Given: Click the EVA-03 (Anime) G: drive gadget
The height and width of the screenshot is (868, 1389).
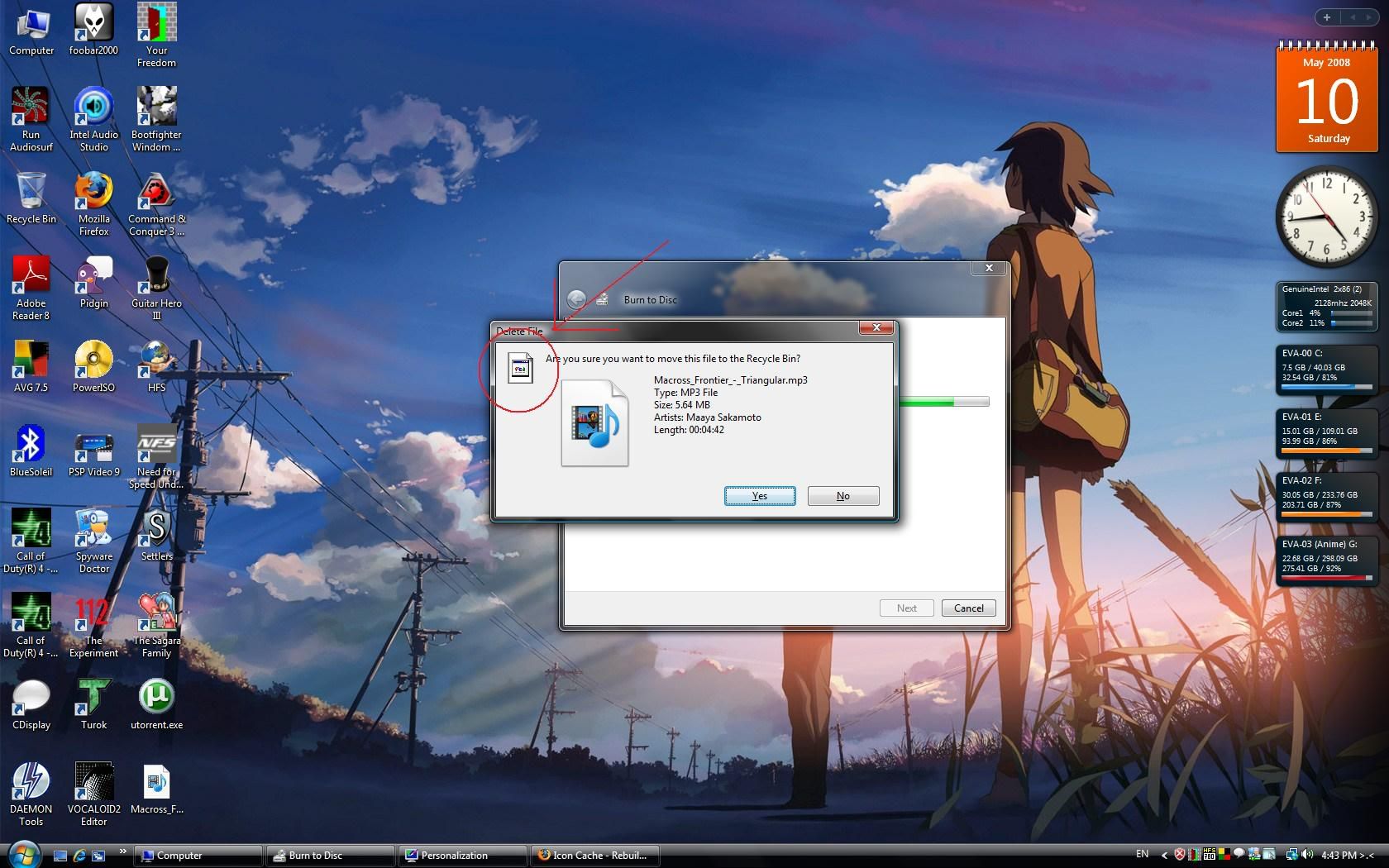Looking at the screenshot, I should pos(1326,560).
